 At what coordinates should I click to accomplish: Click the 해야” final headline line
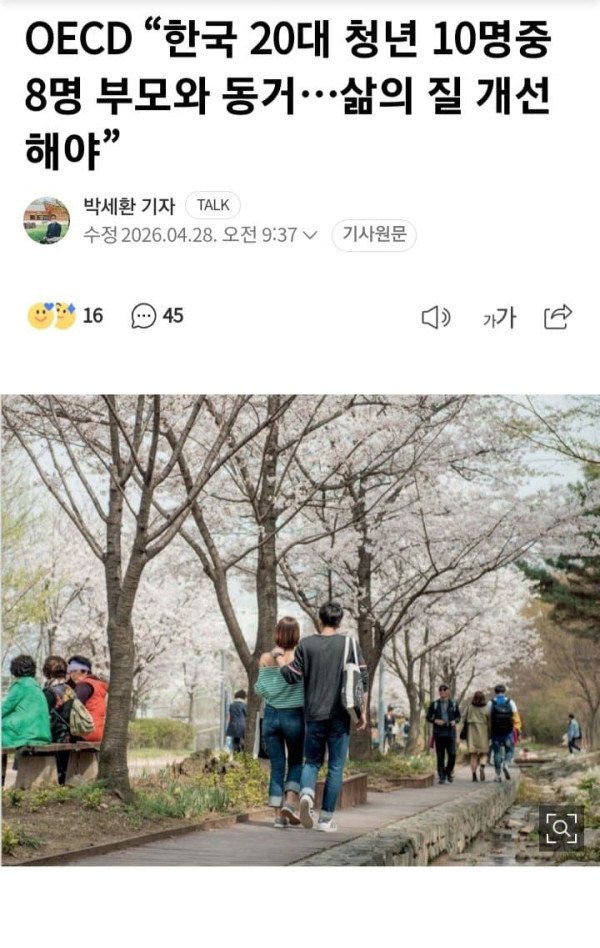(71, 149)
